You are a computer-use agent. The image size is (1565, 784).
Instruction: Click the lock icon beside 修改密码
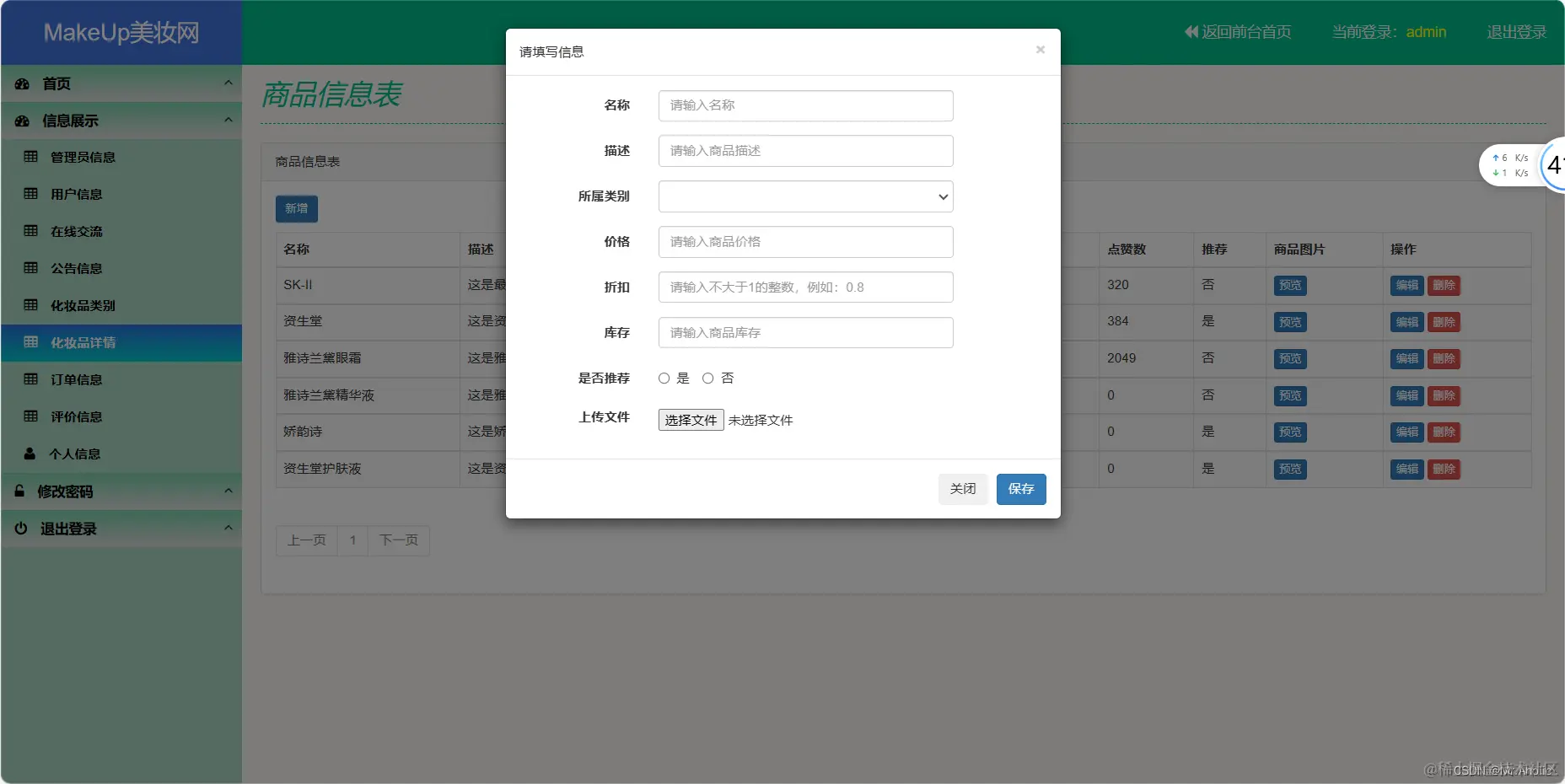click(x=19, y=491)
